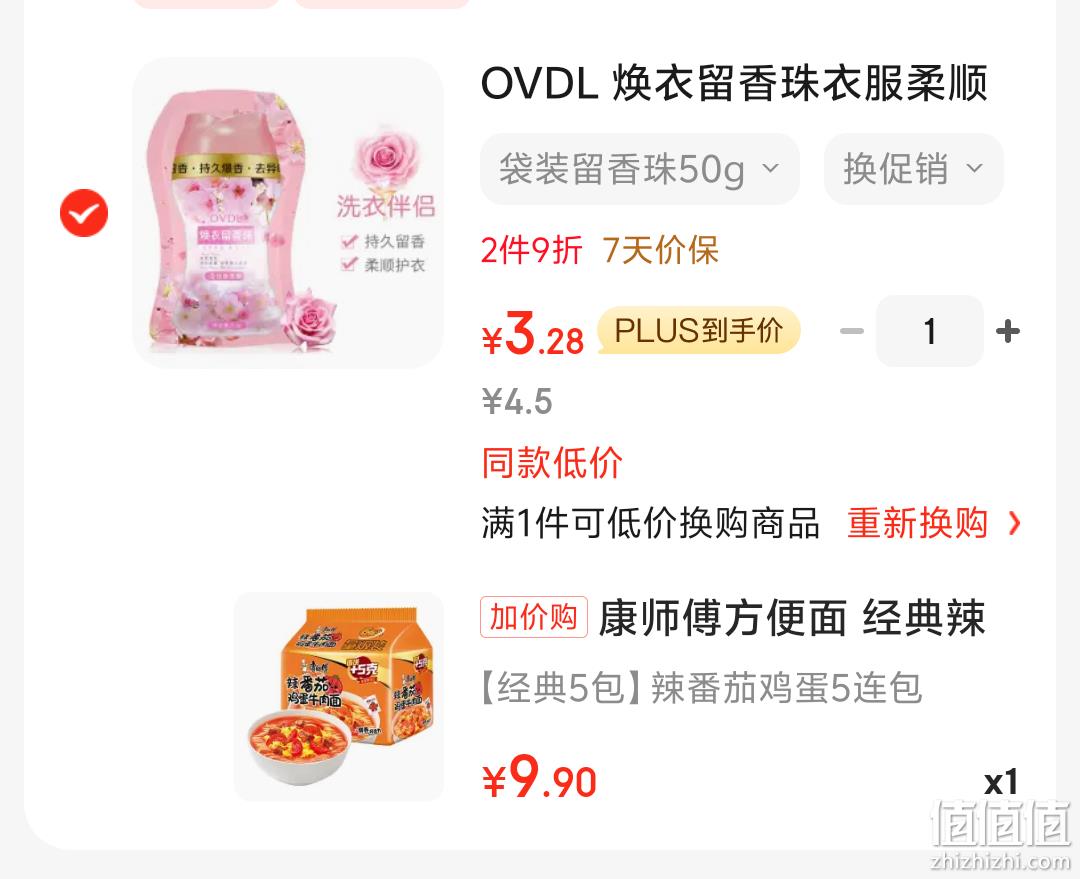Tap the PLUS到手价 badge

click(x=698, y=331)
